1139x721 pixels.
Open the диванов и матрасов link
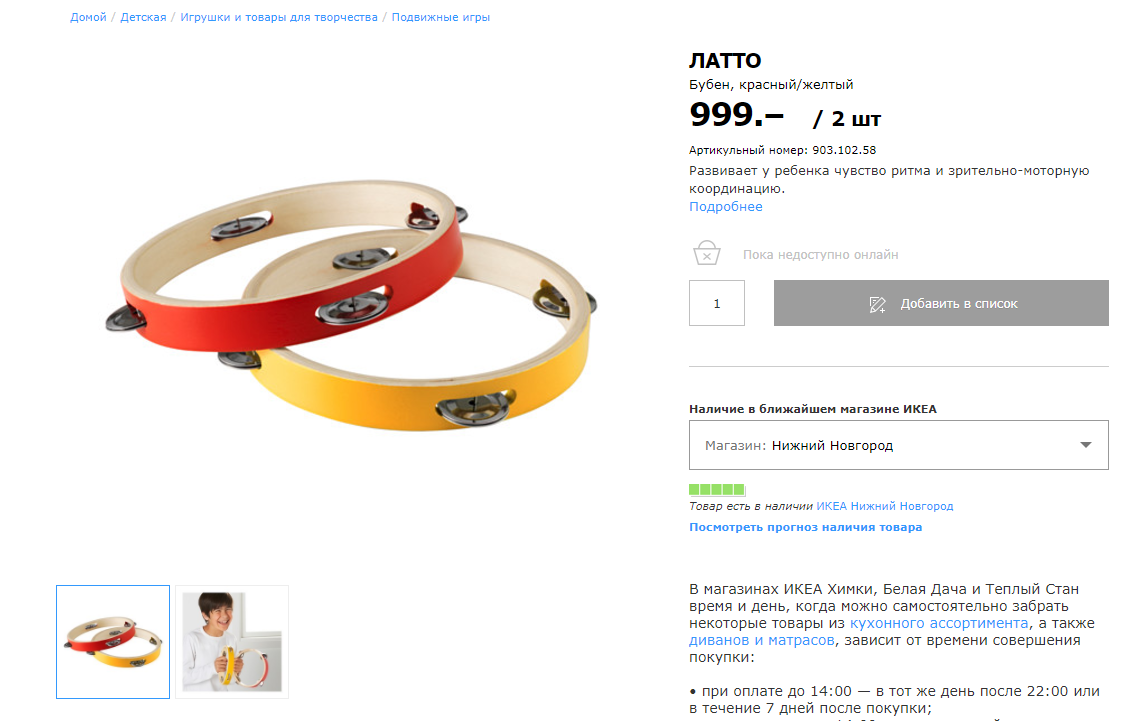(761, 640)
